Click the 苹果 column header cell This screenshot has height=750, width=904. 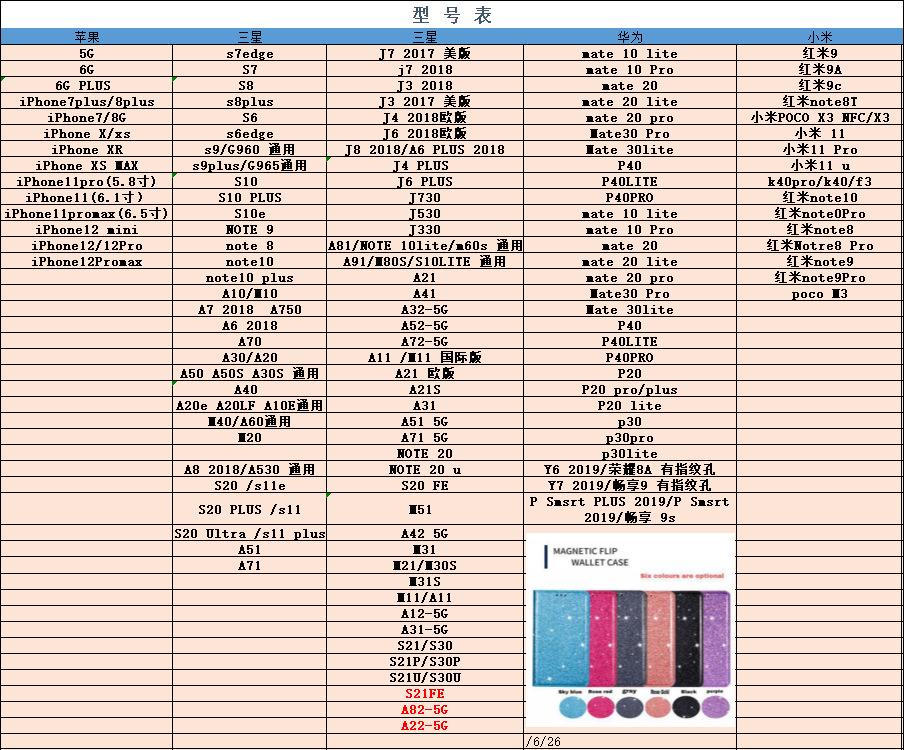(86, 37)
